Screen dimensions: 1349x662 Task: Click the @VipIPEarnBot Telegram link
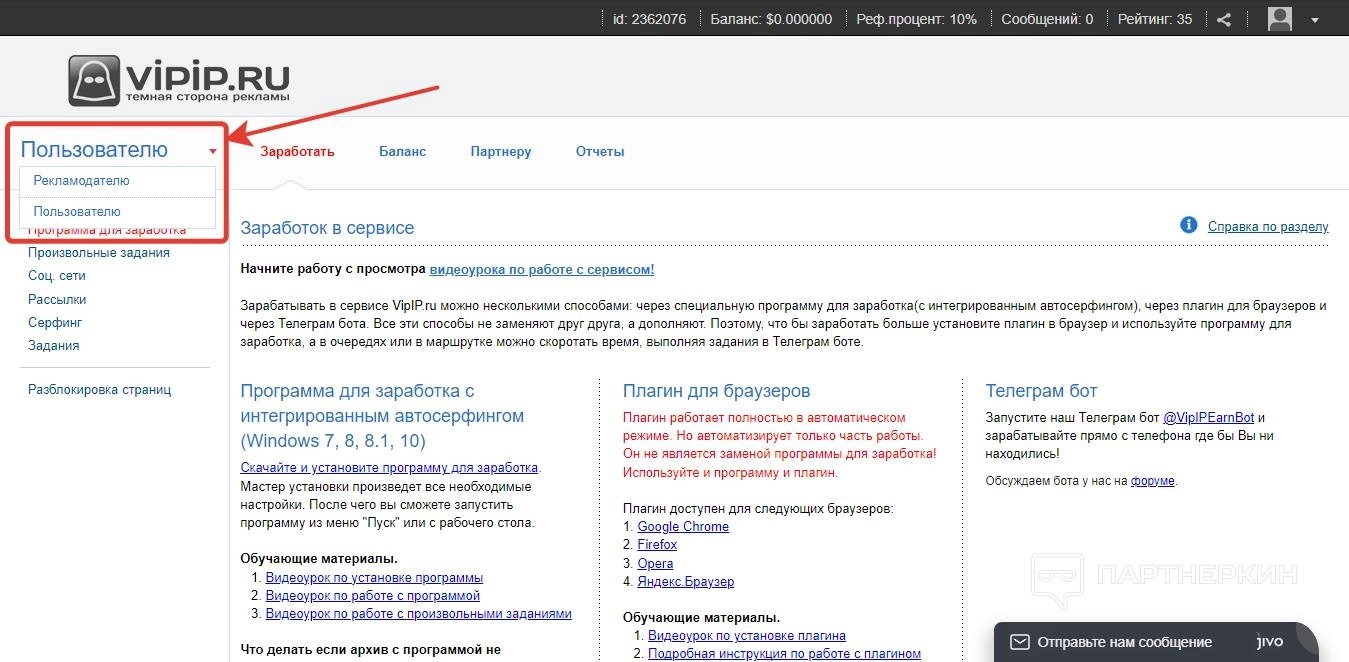tap(1208, 418)
